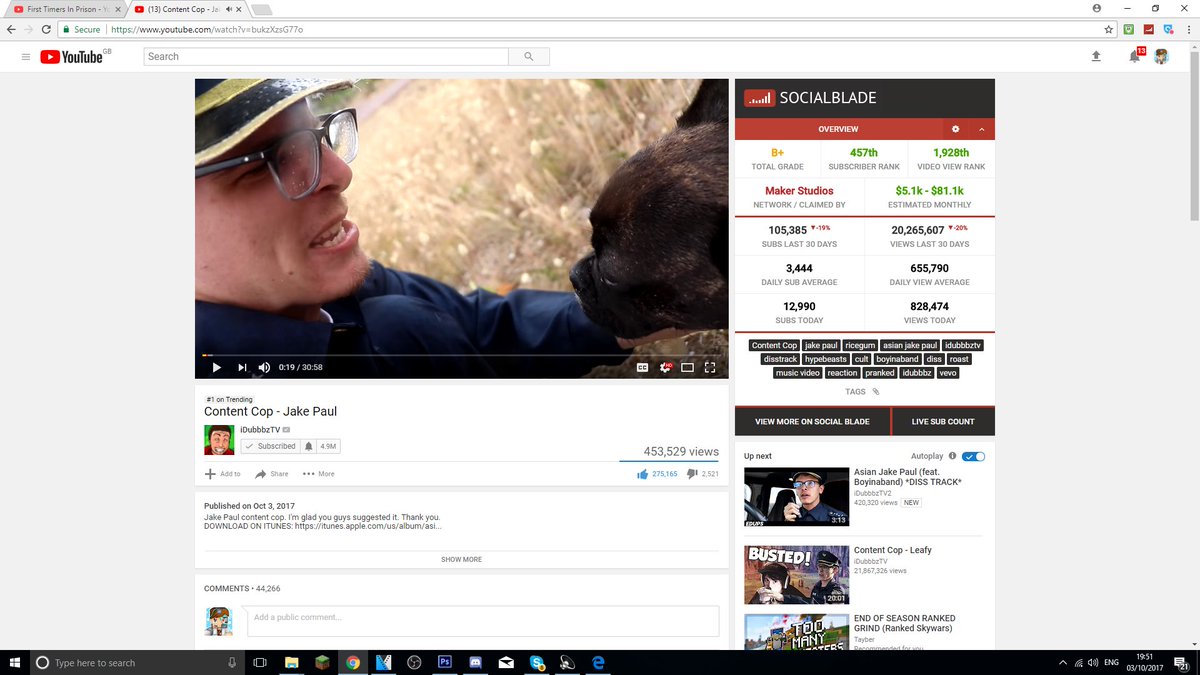Open the account avatar menu

(1161, 57)
